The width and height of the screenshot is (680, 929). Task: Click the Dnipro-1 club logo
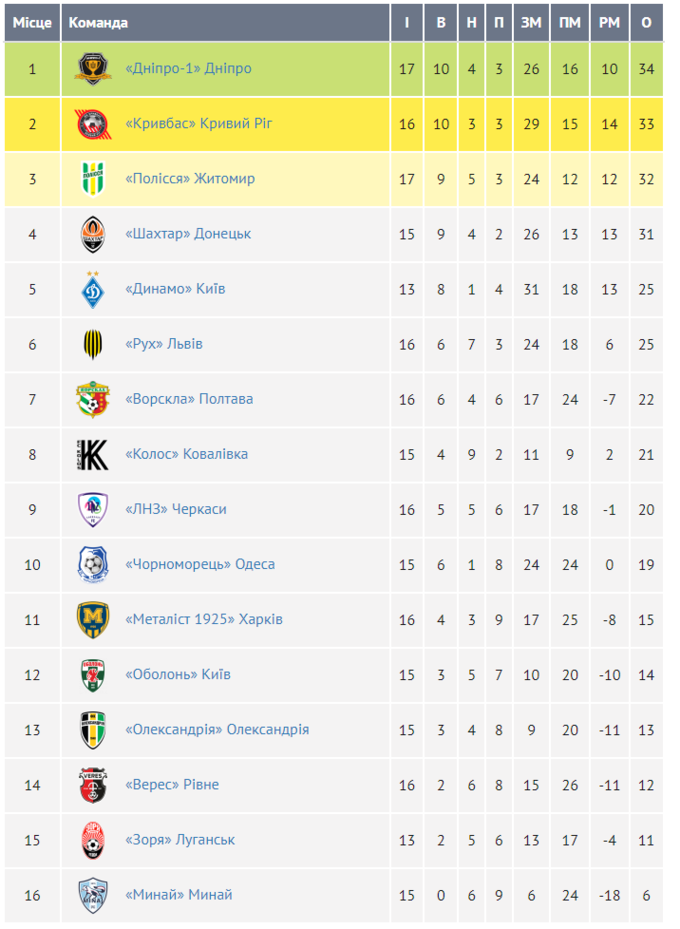[93, 69]
